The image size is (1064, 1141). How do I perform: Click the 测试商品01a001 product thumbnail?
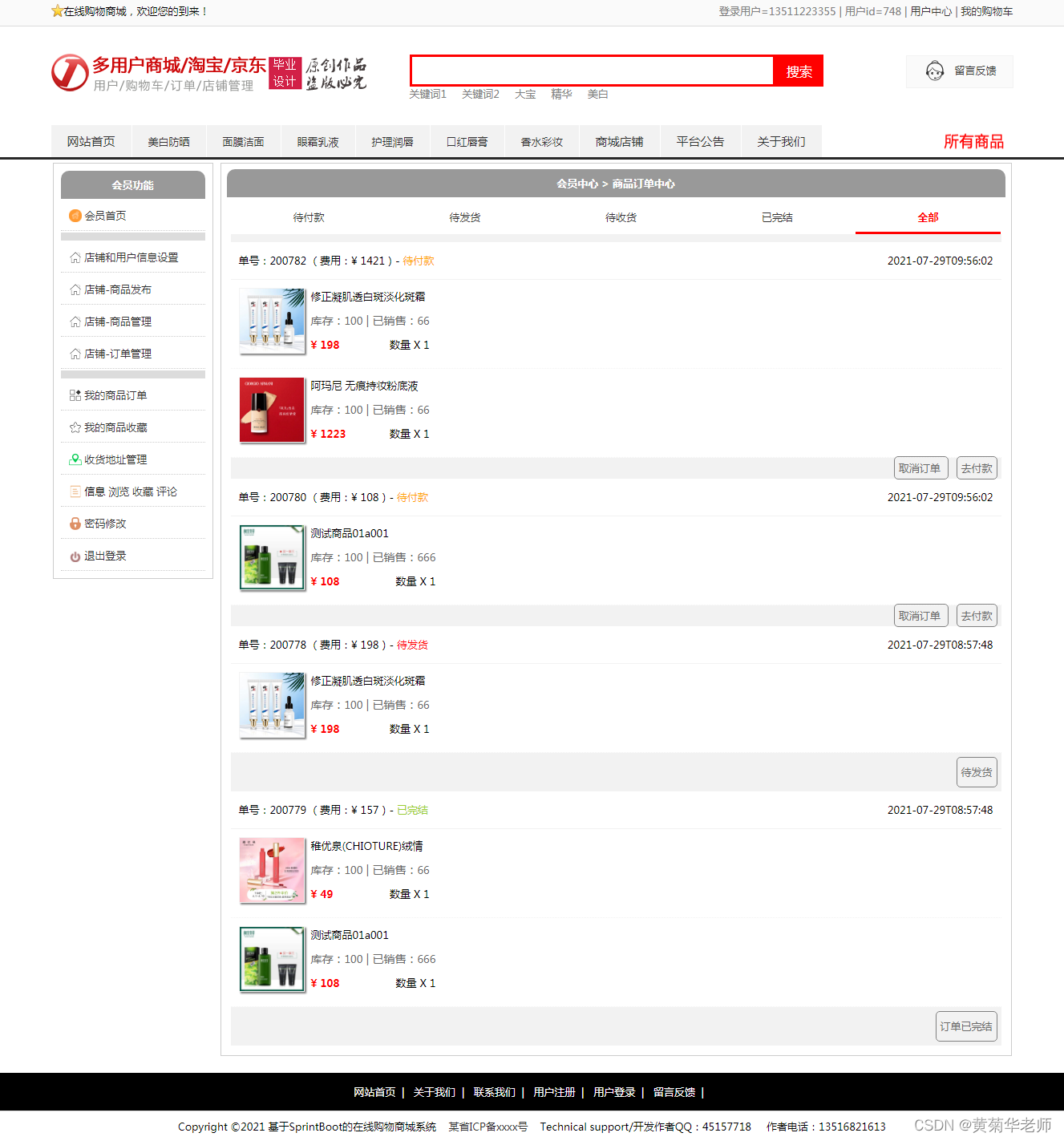coord(272,557)
